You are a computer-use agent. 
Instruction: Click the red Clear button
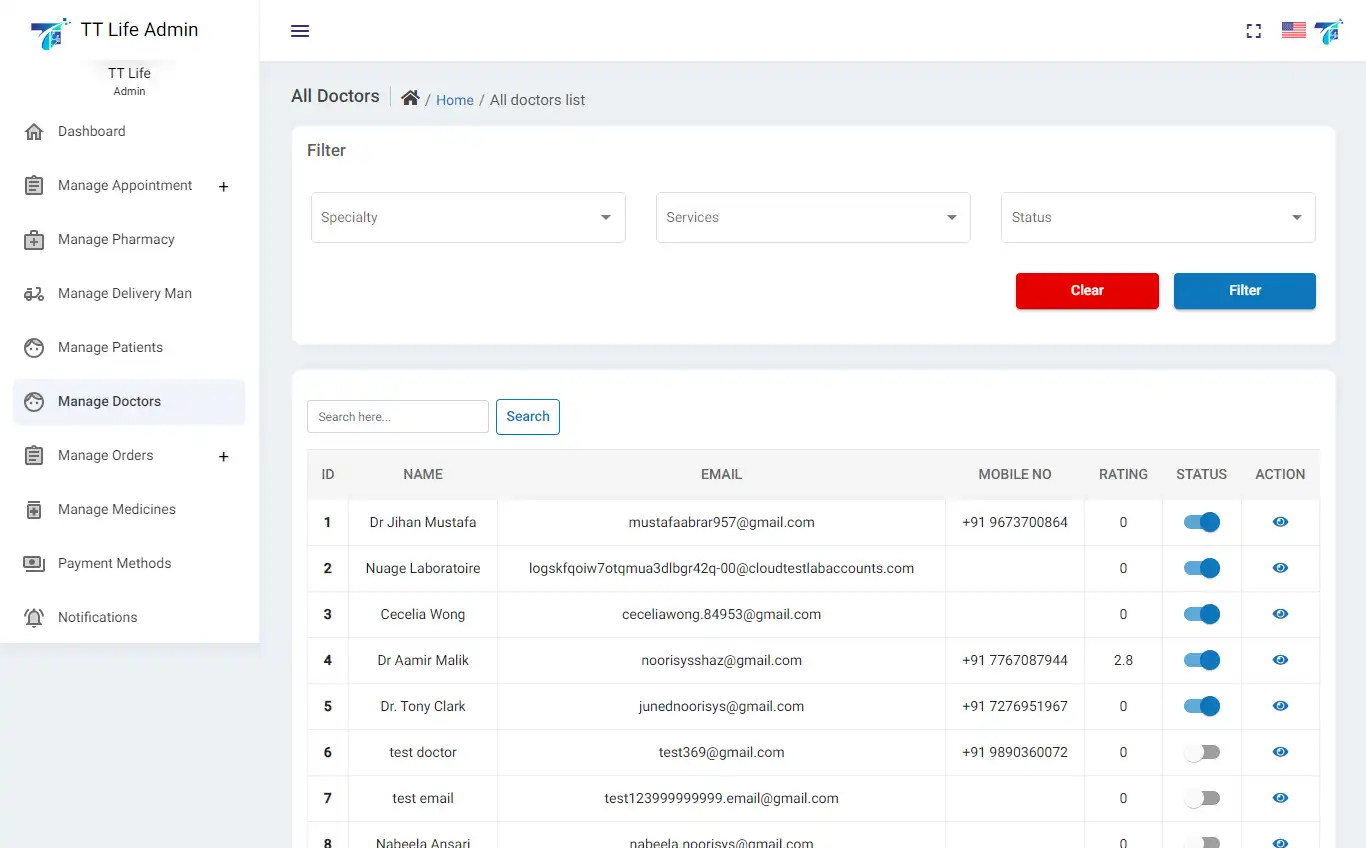click(x=1087, y=291)
